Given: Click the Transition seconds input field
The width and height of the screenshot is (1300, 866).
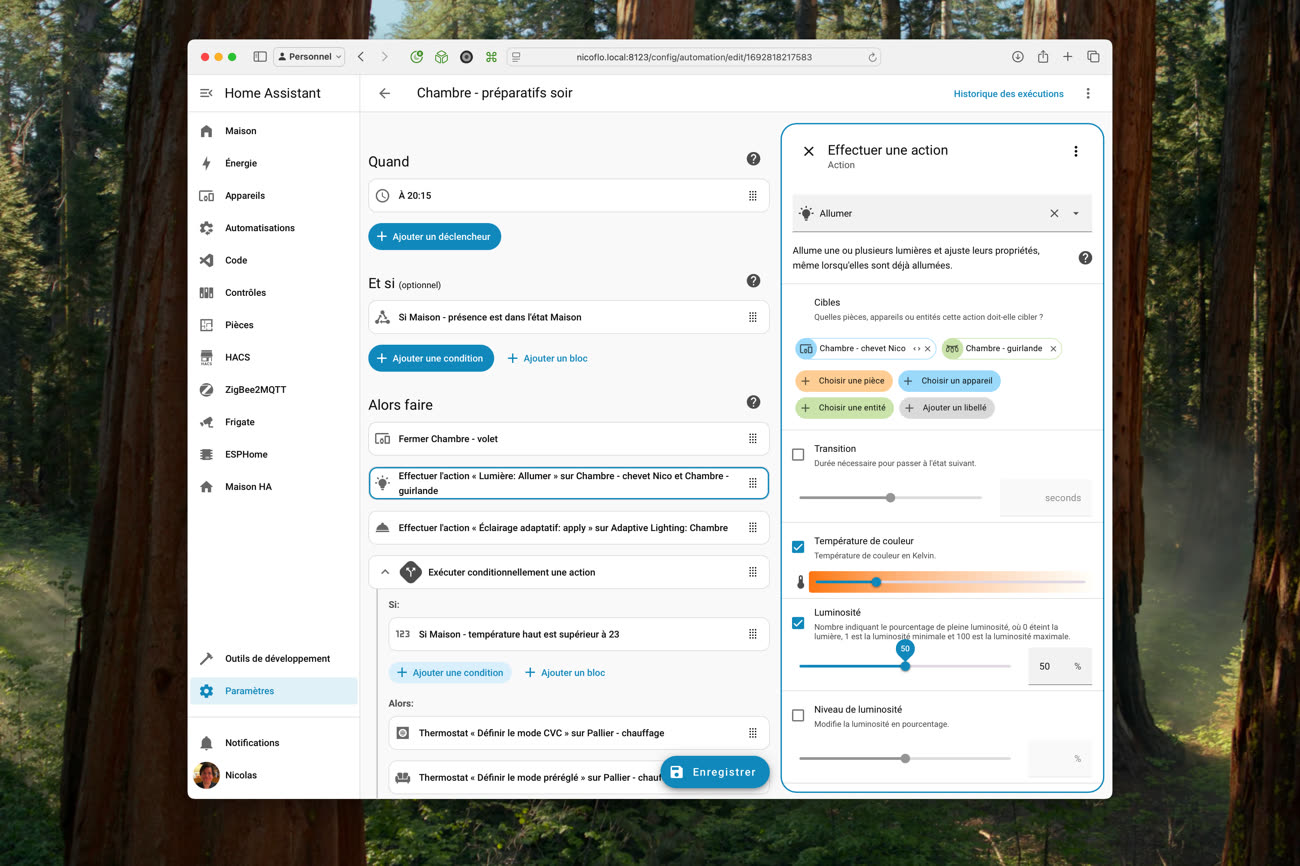Looking at the screenshot, I should [1046, 497].
